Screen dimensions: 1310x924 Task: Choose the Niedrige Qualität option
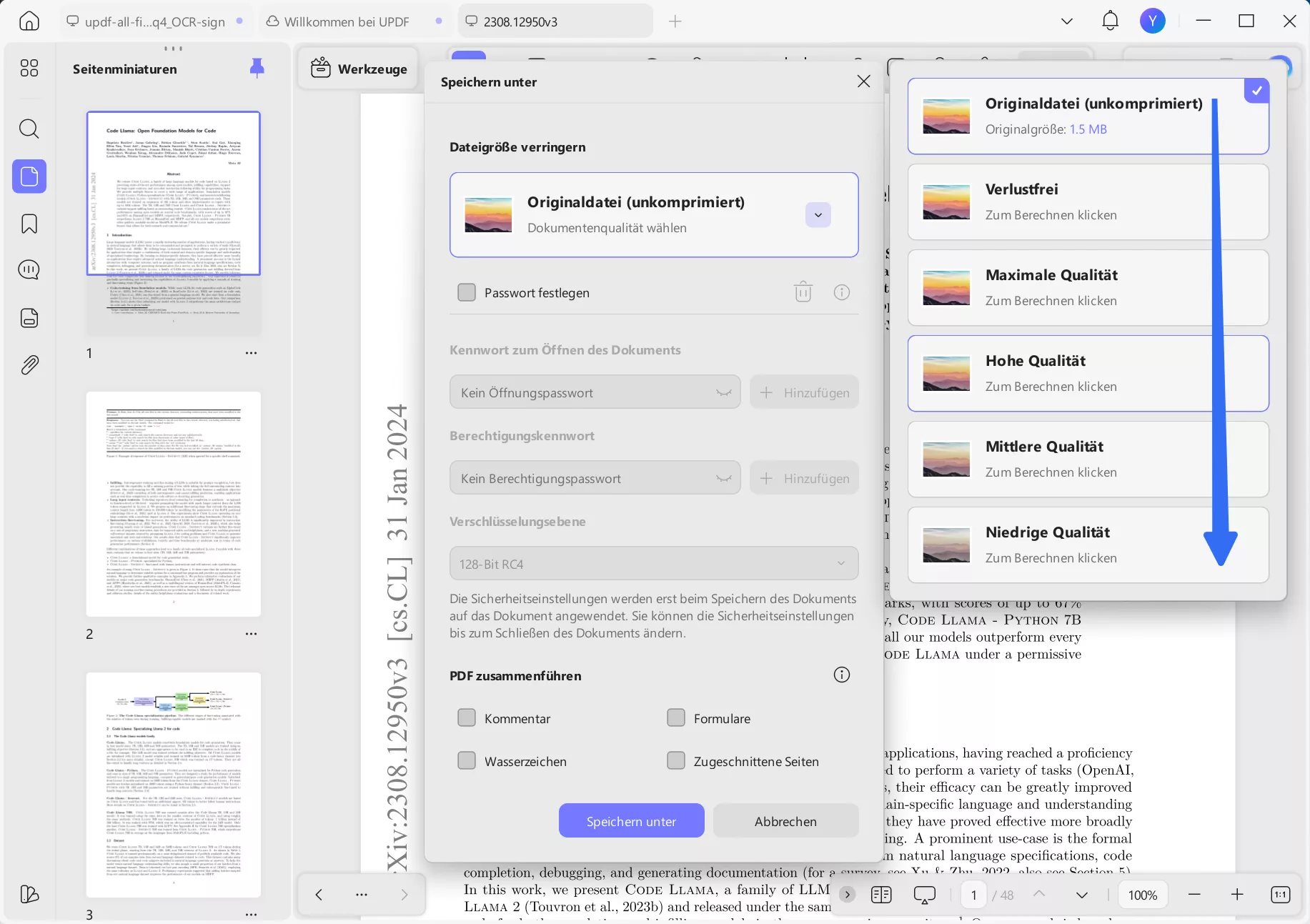pyautogui.click(x=1088, y=545)
